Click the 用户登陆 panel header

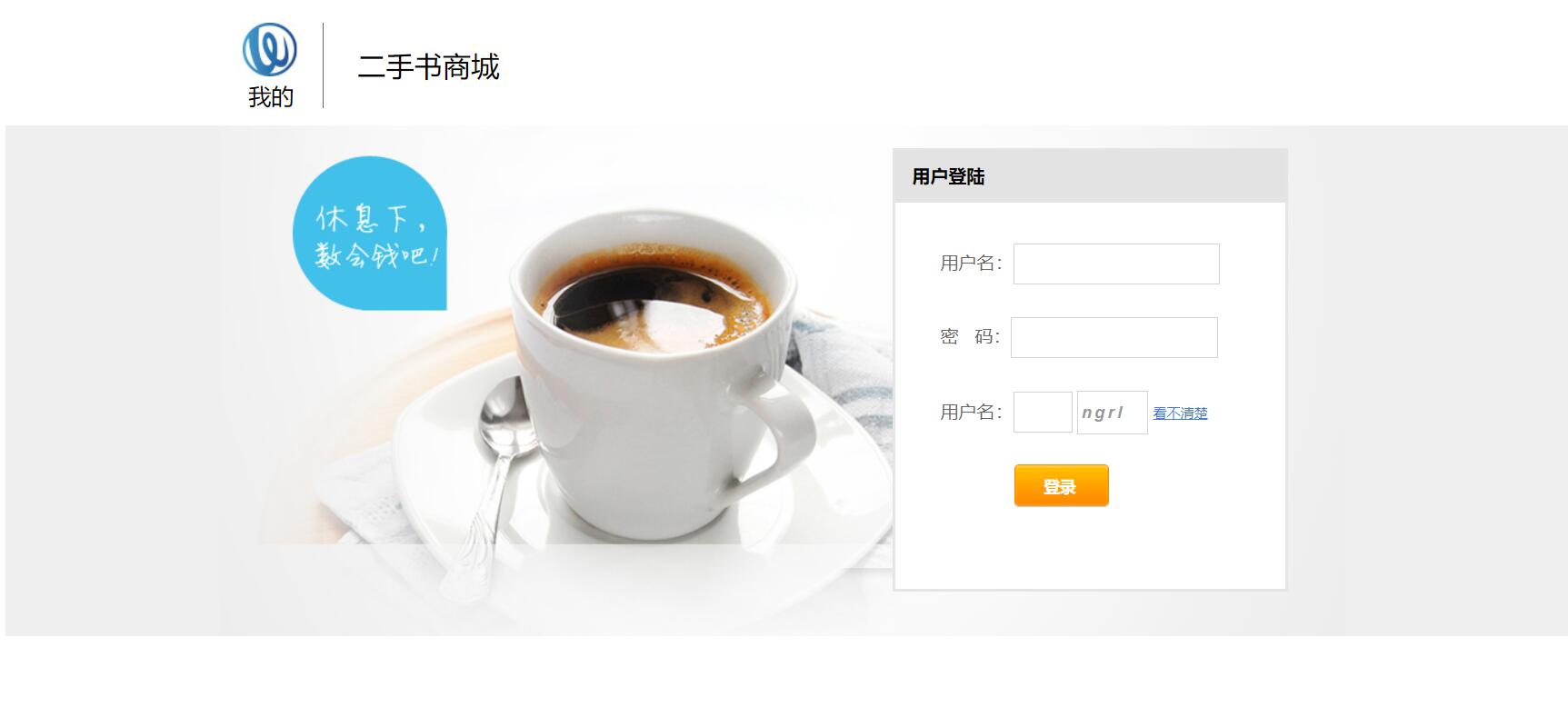pos(1090,176)
